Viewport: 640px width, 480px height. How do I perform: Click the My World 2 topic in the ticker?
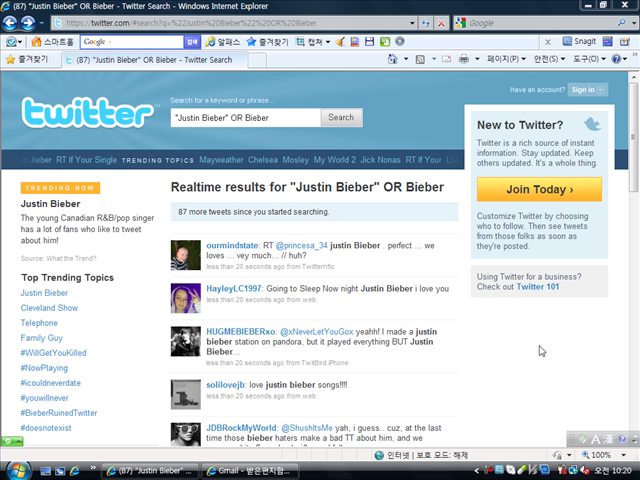pos(335,160)
